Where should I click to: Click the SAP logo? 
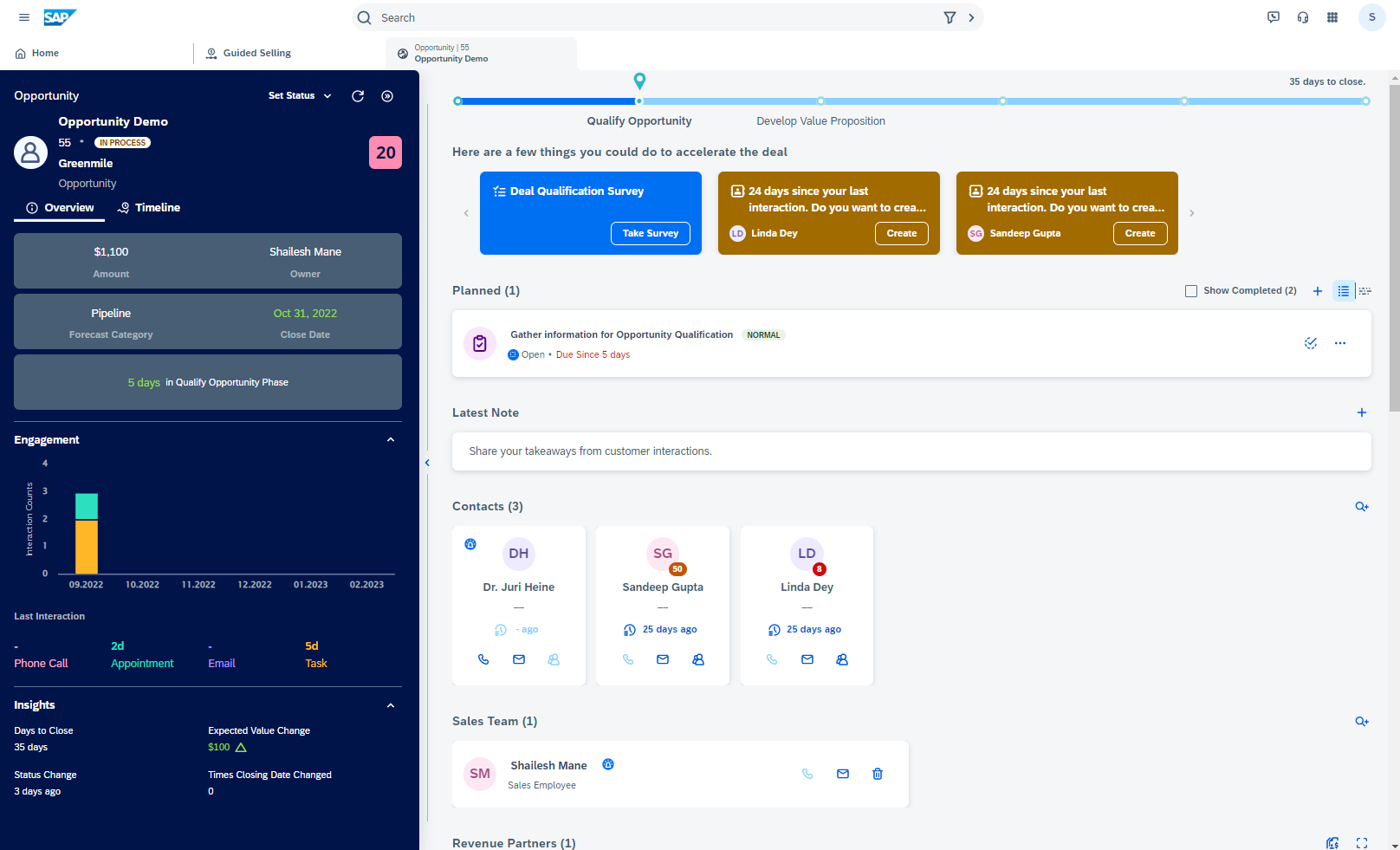(x=60, y=17)
